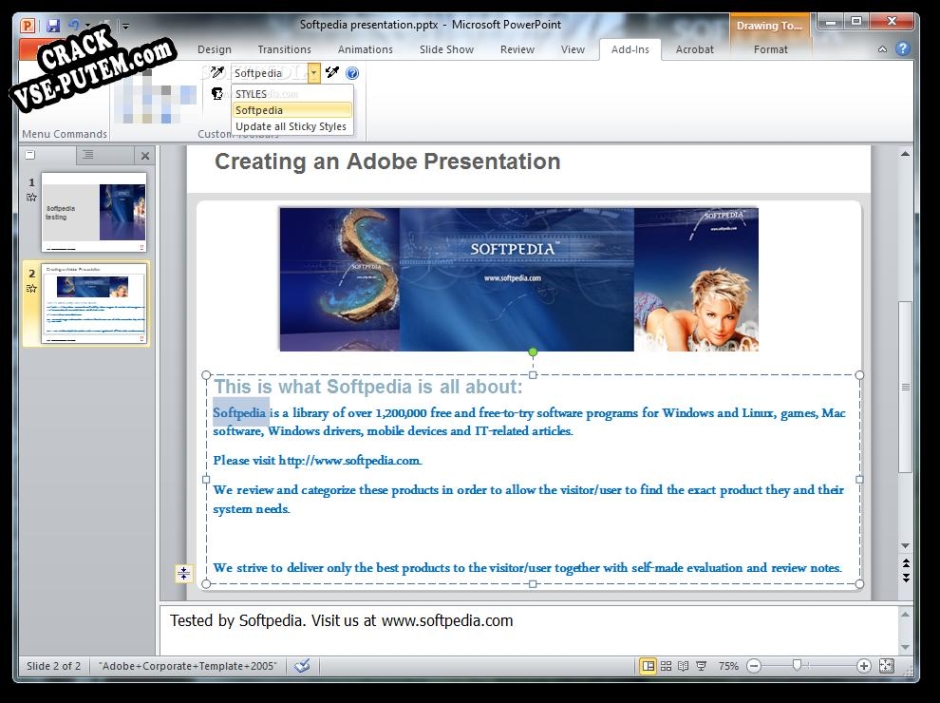The image size is (940, 703).
Task: Click Slide 2 of 2 status indicator
Action: [53, 666]
